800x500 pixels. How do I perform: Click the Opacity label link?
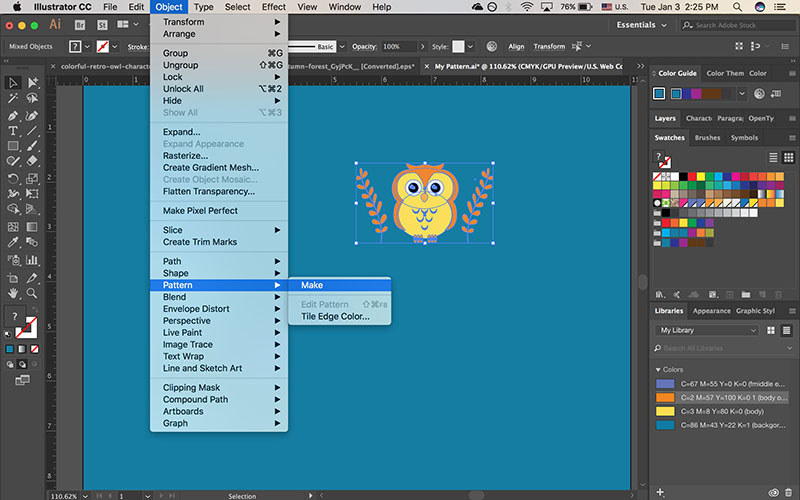(364, 46)
